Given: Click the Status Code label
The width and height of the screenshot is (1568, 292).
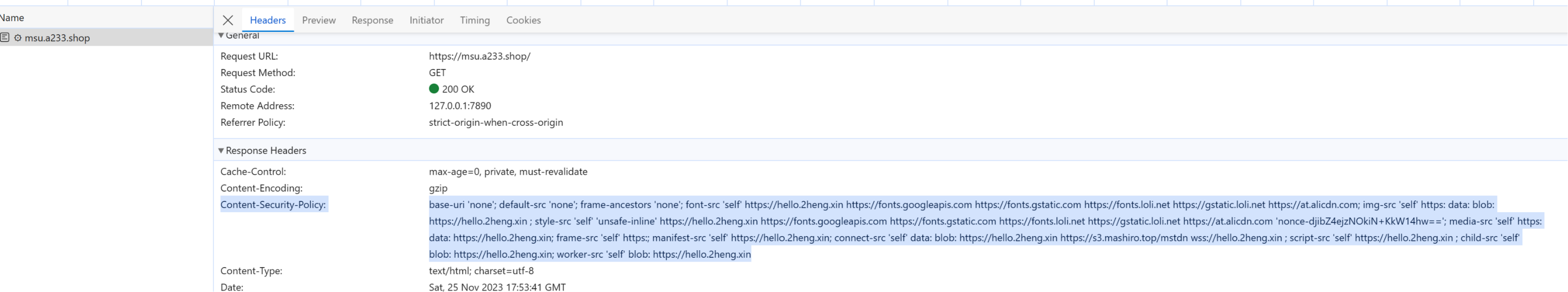Looking at the screenshot, I should pyautogui.click(x=247, y=89).
